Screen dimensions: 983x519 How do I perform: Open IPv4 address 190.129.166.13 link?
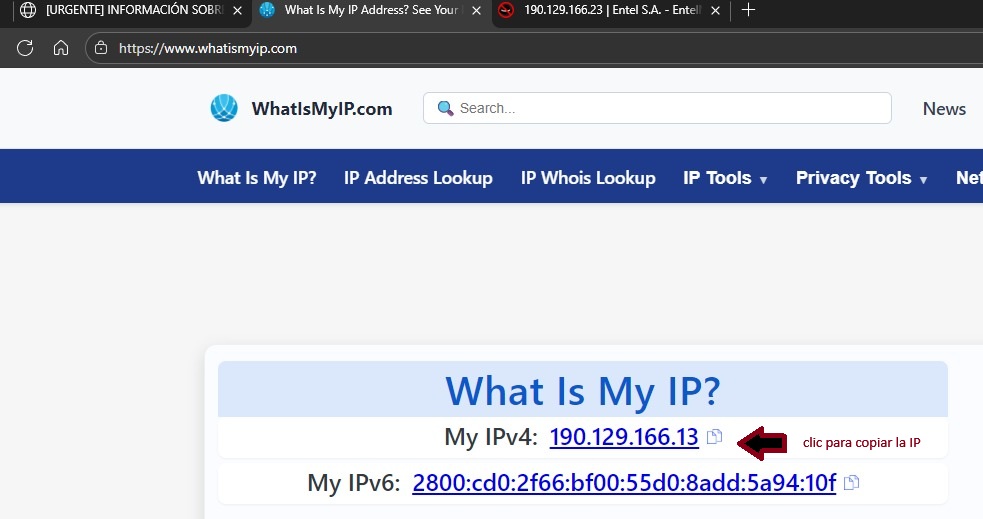point(624,436)
